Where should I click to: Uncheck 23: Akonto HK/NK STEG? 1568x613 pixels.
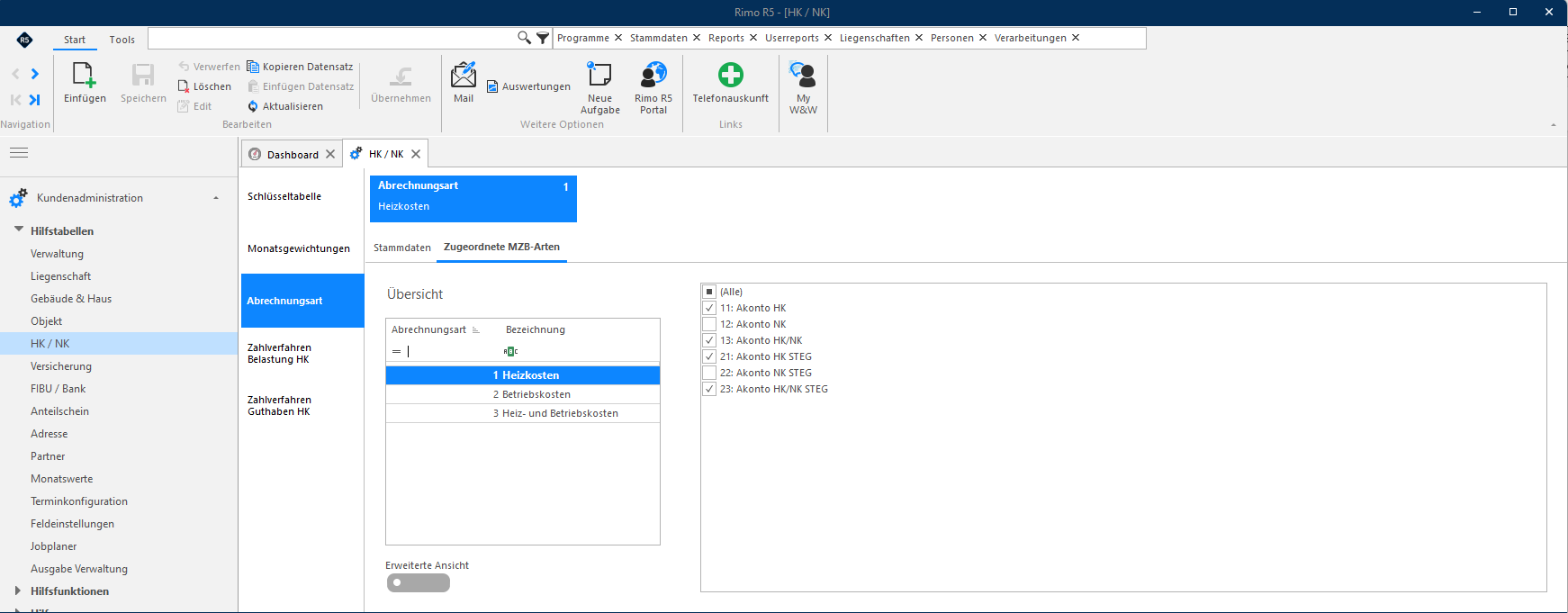click(x=709, y=389)
